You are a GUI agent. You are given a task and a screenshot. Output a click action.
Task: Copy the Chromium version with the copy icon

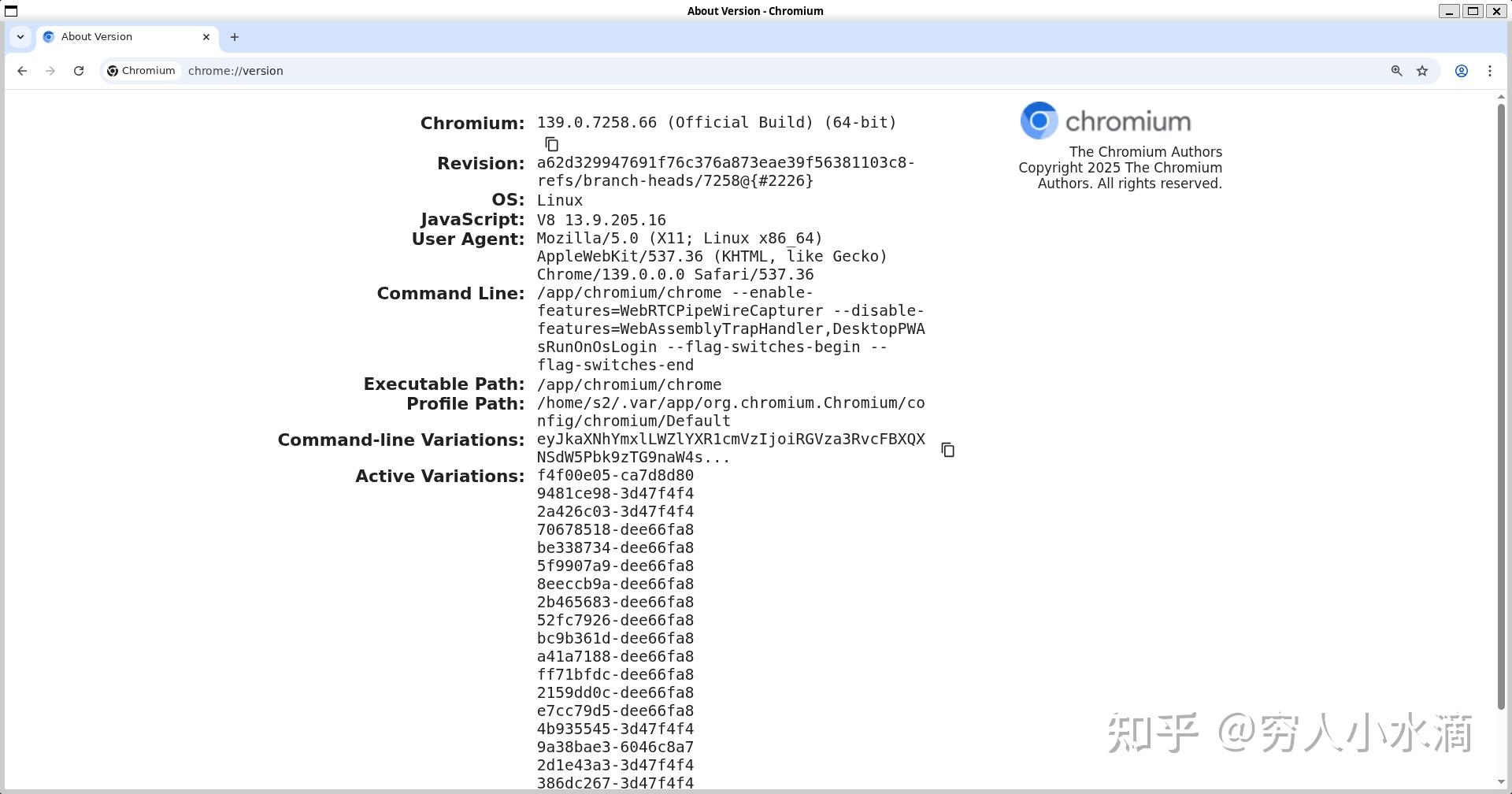coord(551,143)
